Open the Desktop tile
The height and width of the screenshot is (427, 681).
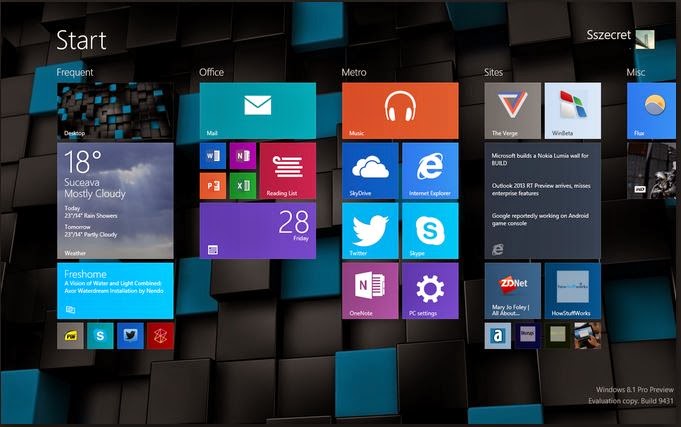point(115,111)
